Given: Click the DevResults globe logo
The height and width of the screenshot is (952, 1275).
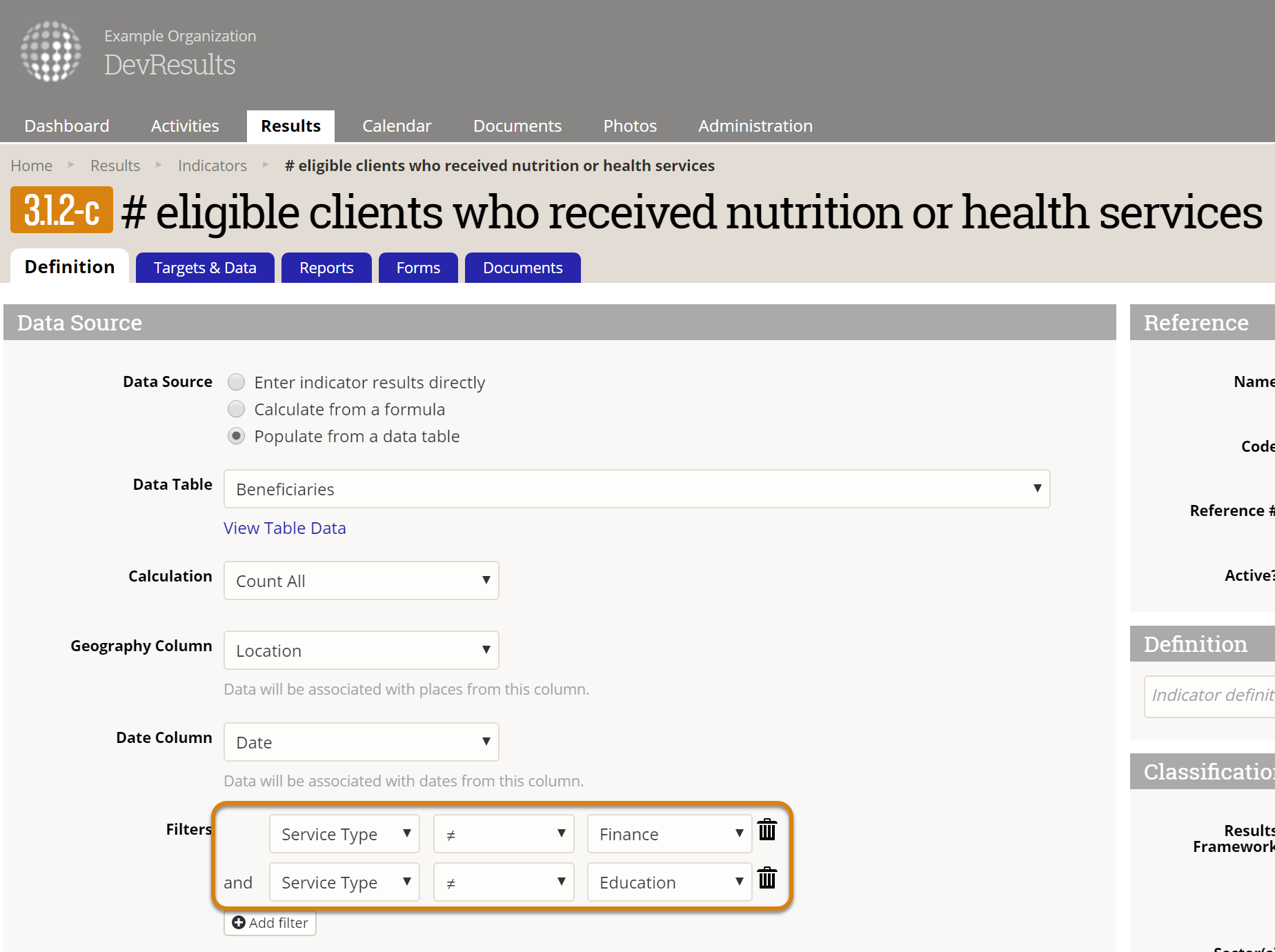Looking at the screenshot, I should pyautogui.click(x=51, y=51).
